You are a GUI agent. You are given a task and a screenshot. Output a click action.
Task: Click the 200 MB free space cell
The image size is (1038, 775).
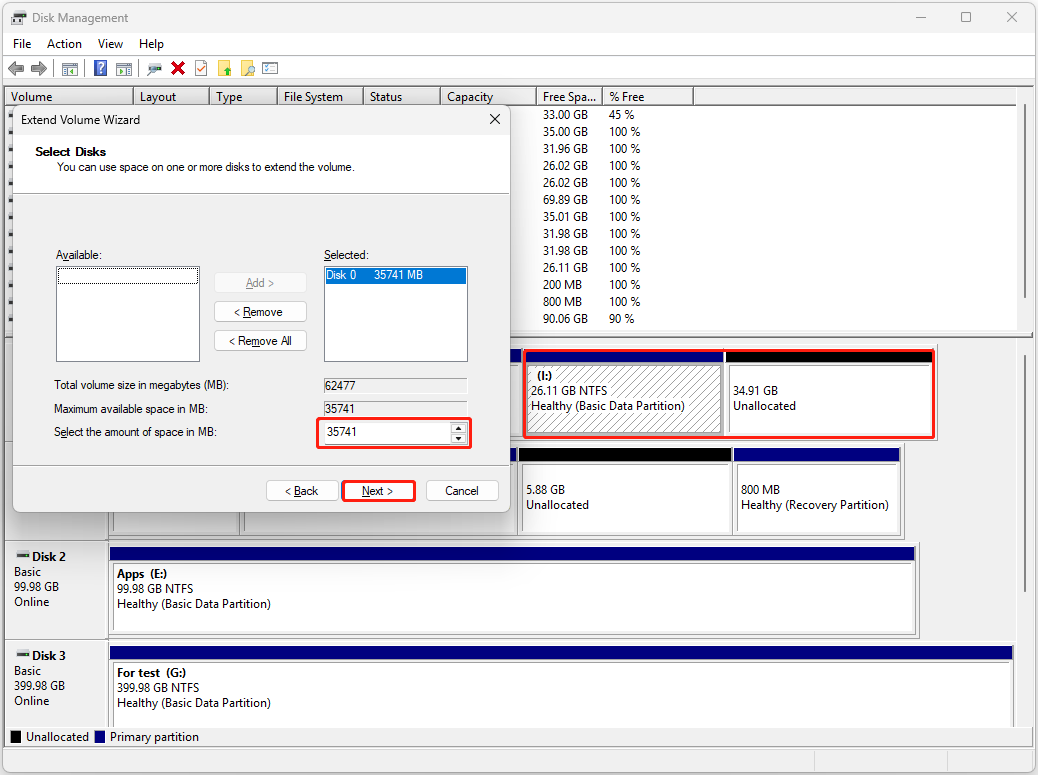click(x=562, y=285)
